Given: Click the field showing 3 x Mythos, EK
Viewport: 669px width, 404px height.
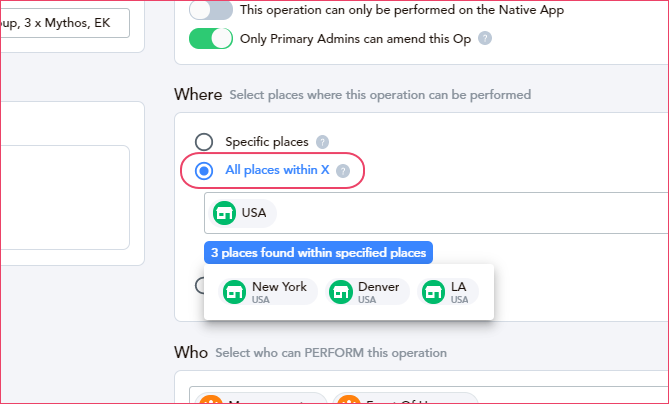Looking at the screenshot, I should click(x=65, y=23).
